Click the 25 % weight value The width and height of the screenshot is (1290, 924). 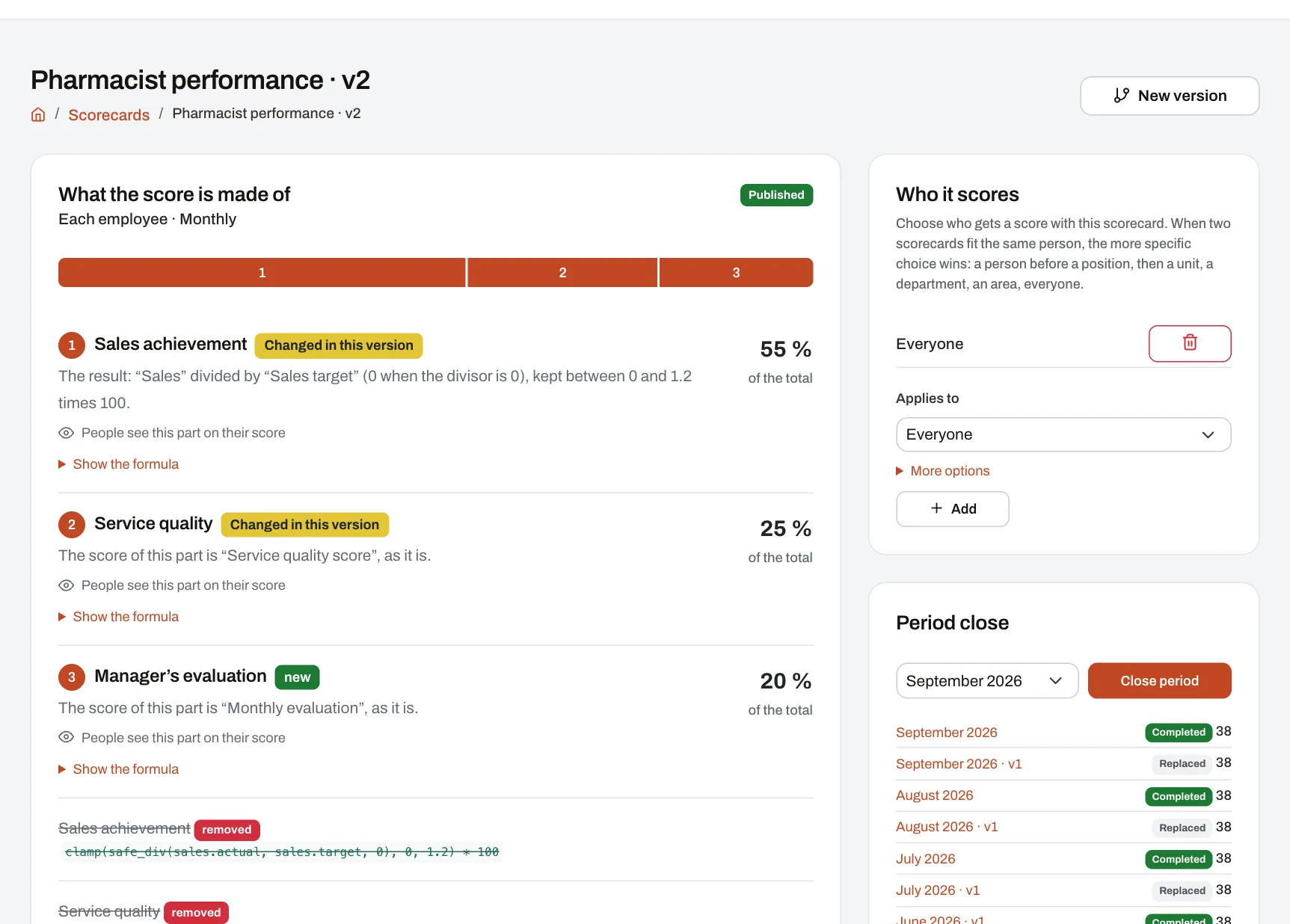tap(785, 529)
